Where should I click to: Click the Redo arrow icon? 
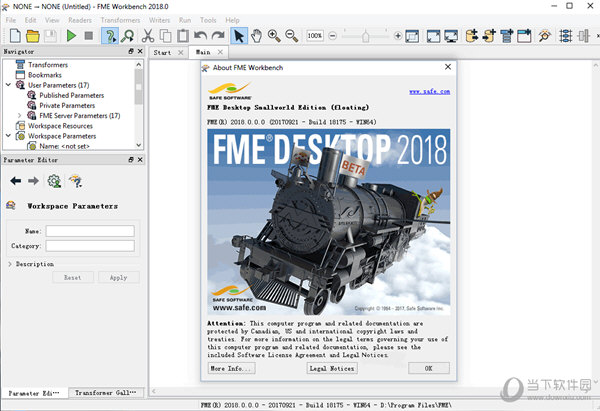pos(218,36)
